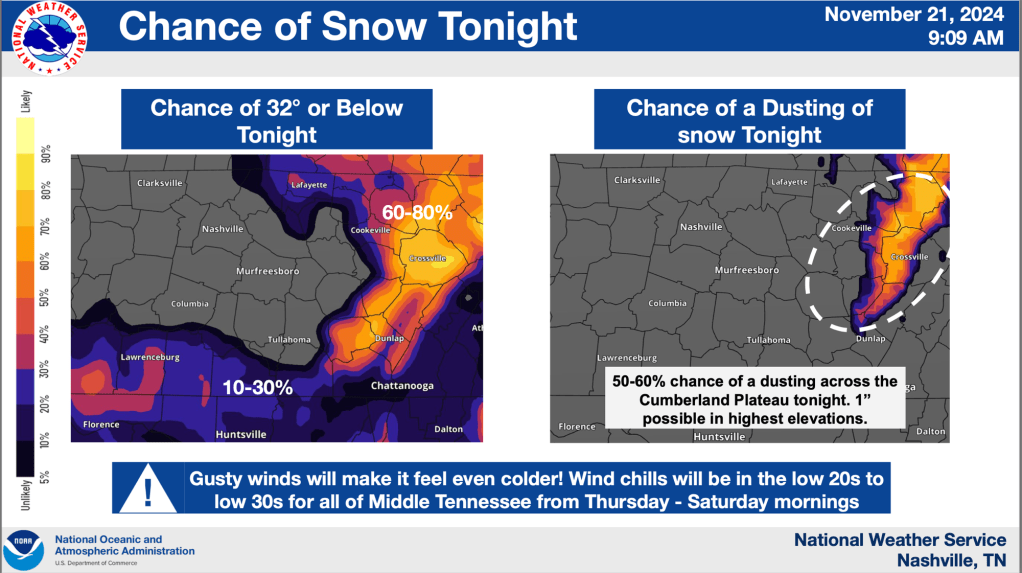Open the "Chance of a Dusting of snow Tonight" header
Viewport: 1022px width, 573px height.
[749, 120]
